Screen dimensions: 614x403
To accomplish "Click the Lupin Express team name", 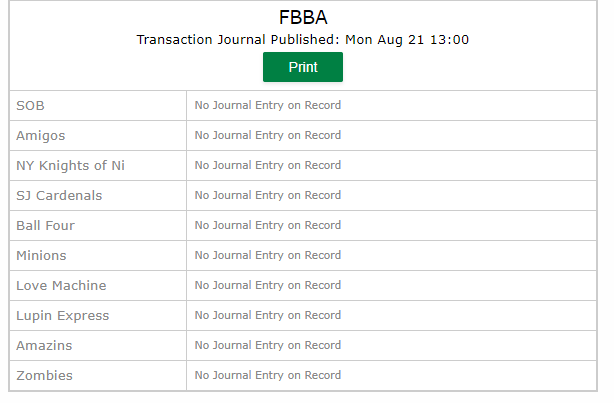I will click(63, 316).
